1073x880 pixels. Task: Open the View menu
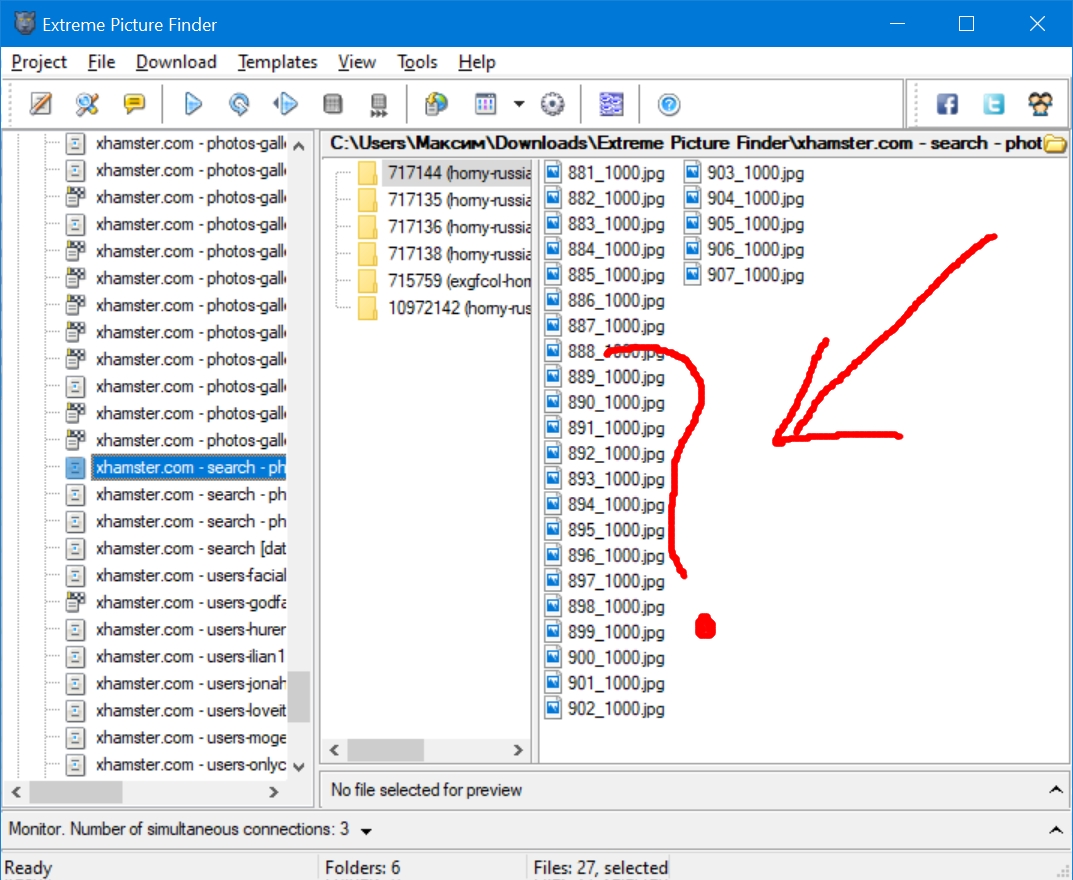[x=357, y=62]
